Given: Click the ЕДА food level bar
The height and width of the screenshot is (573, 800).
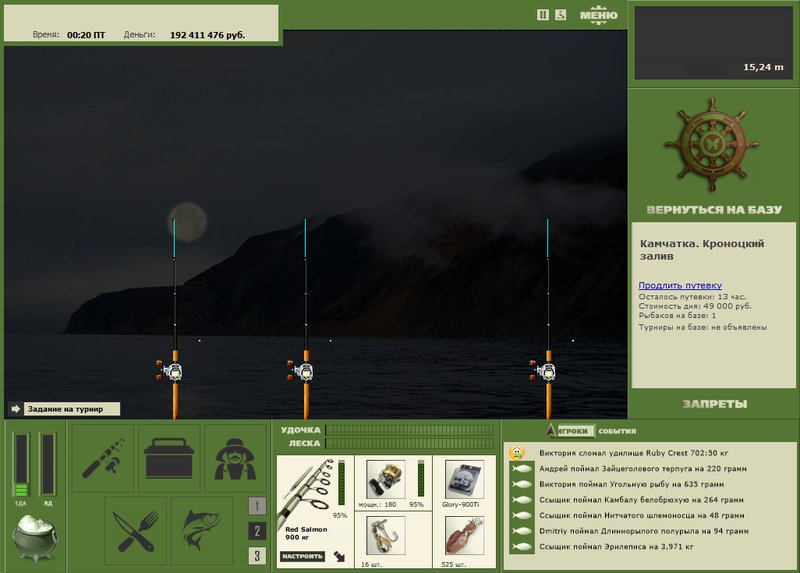Looking at the screenshot, I should [x=21, y=465].
